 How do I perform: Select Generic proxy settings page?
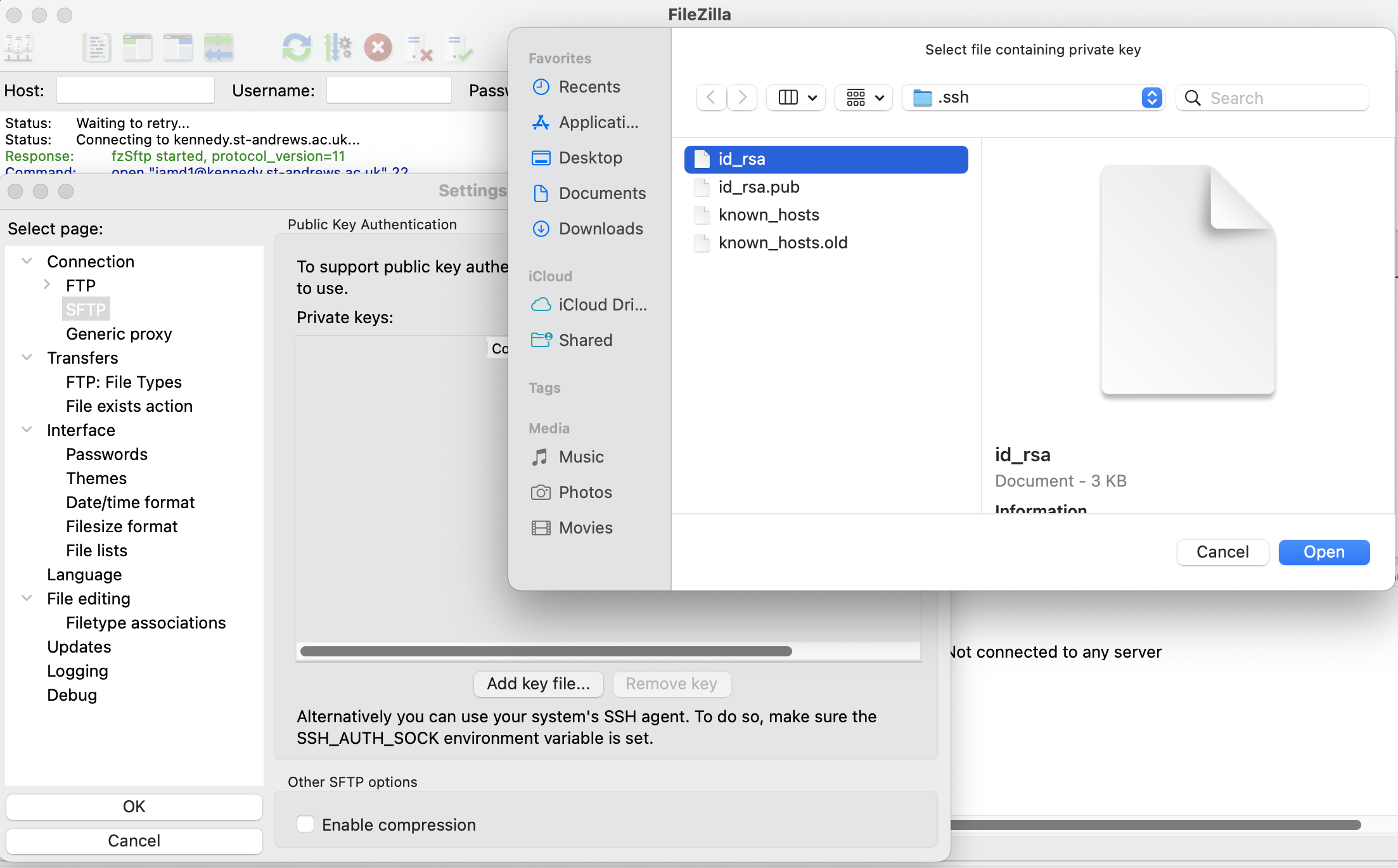[119, 334]
